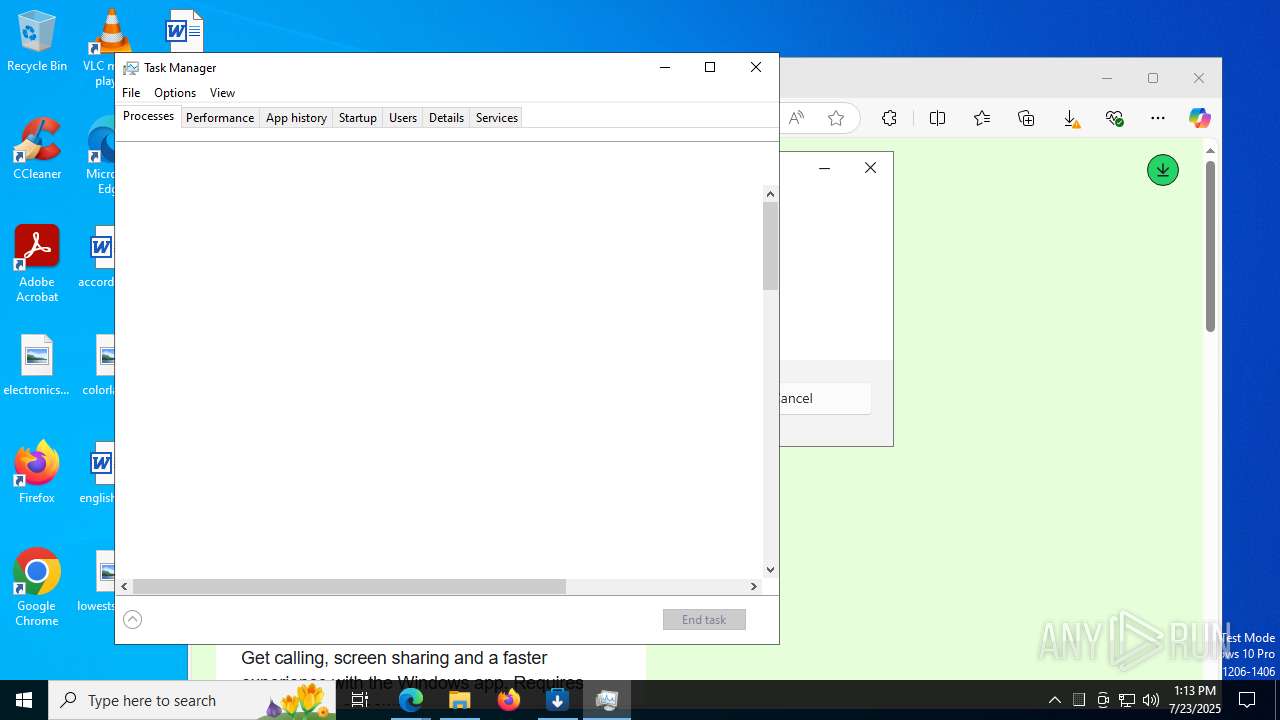Open Edge Favorites list icon

(982, 118)
